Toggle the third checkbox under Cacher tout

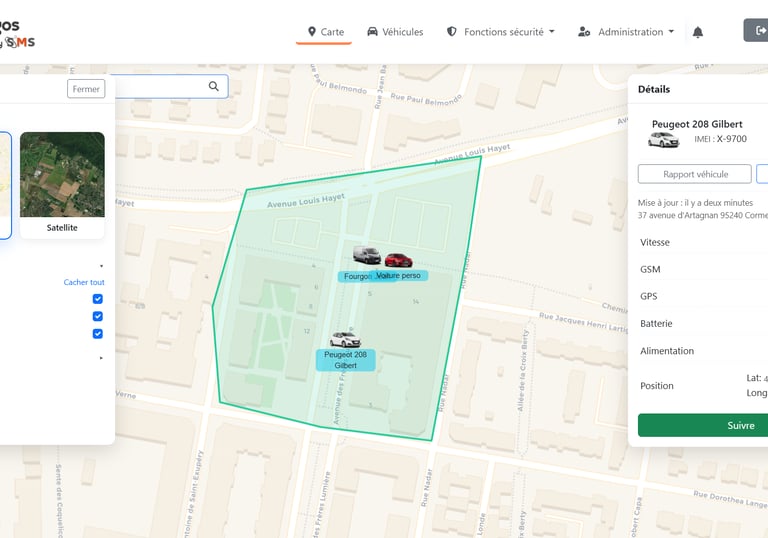[x=97, y=334]
